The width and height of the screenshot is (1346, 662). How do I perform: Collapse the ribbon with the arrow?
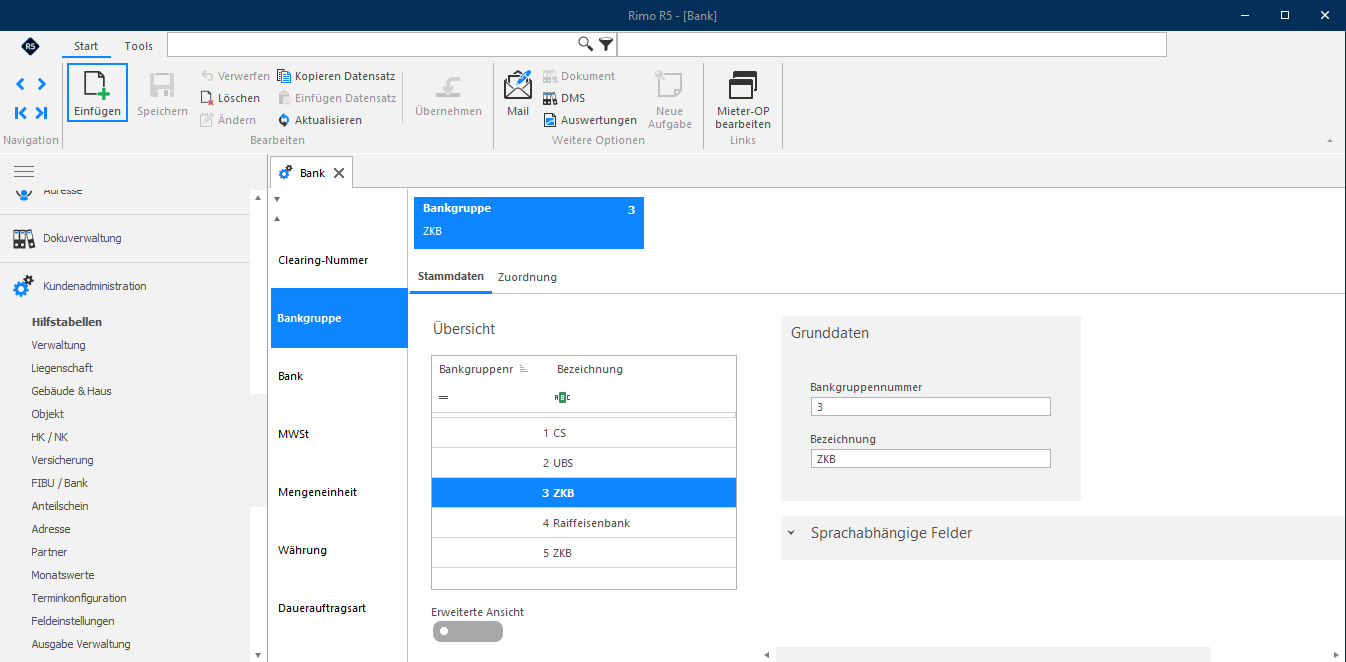click(1329, 141)
